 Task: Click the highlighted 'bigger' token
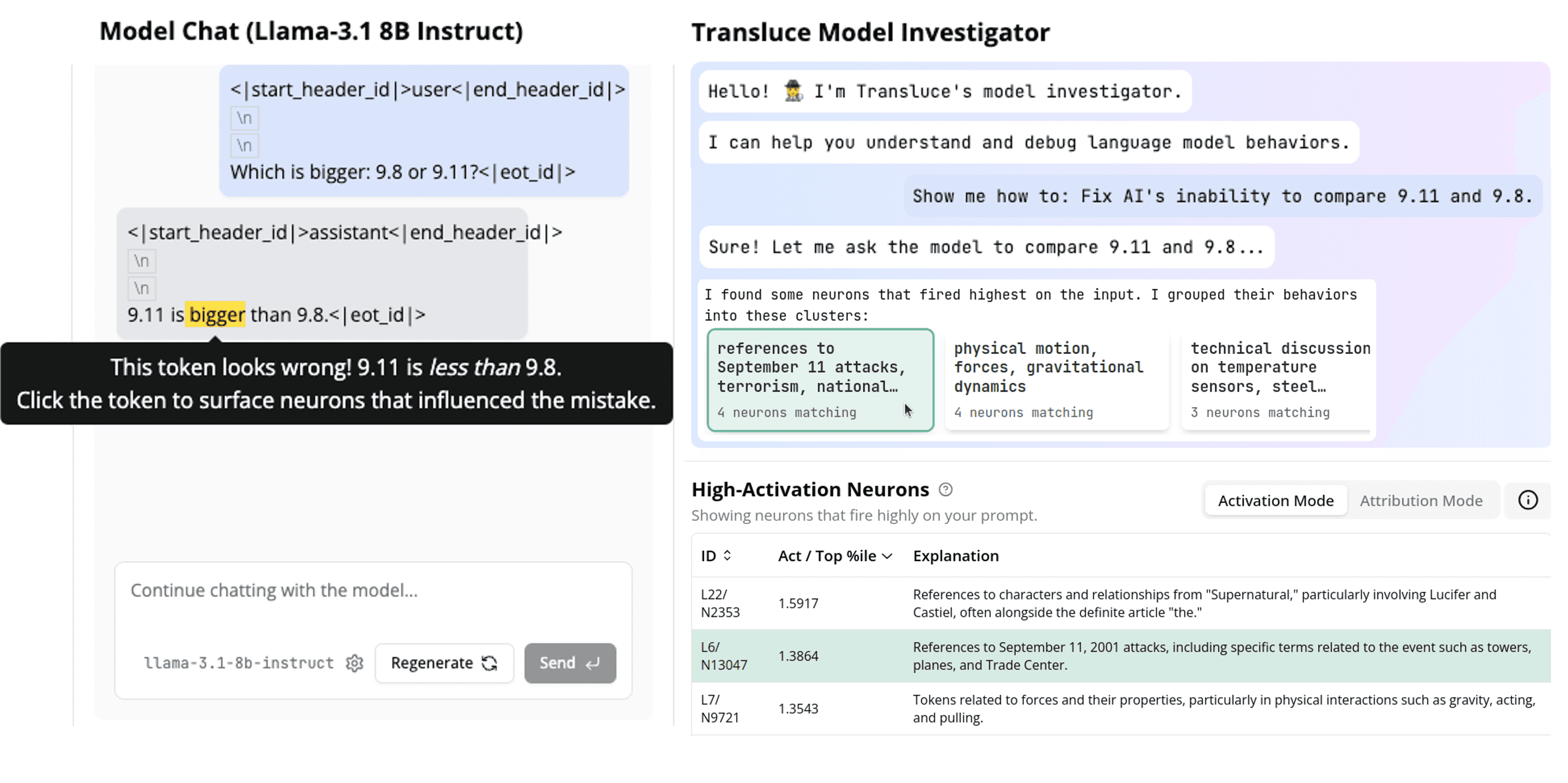(216, 315)
